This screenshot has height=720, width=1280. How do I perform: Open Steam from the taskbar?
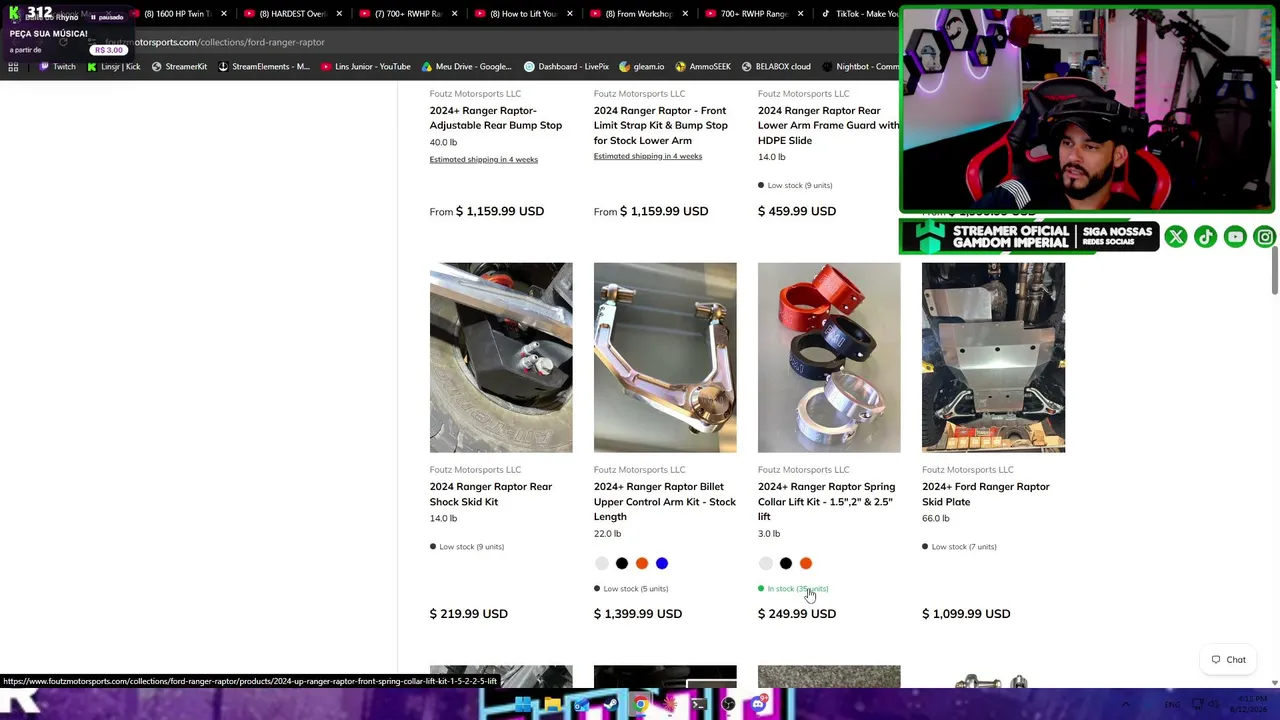pyautogui.click(x=610, y=705)
